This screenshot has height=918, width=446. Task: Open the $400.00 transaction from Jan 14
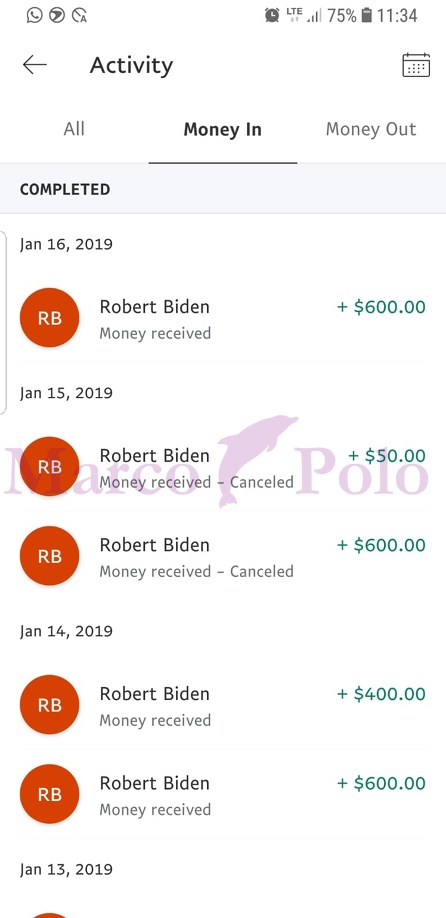(x=223, y=705)
